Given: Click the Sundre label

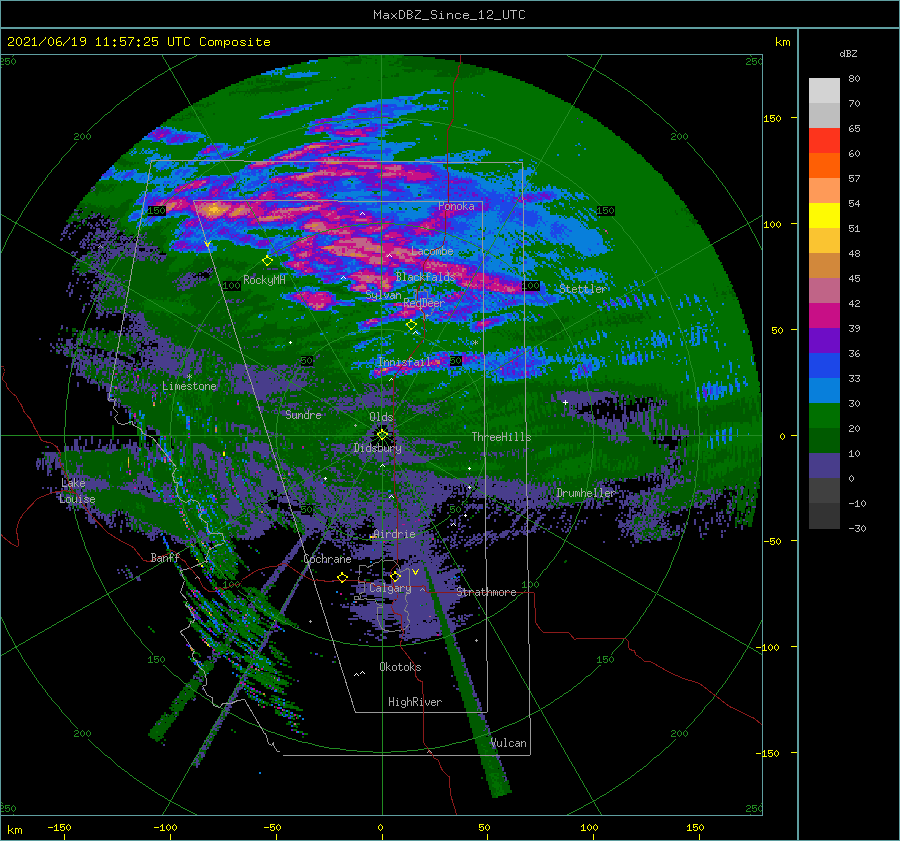Looking at the screenshot, I should pos(304,415).
